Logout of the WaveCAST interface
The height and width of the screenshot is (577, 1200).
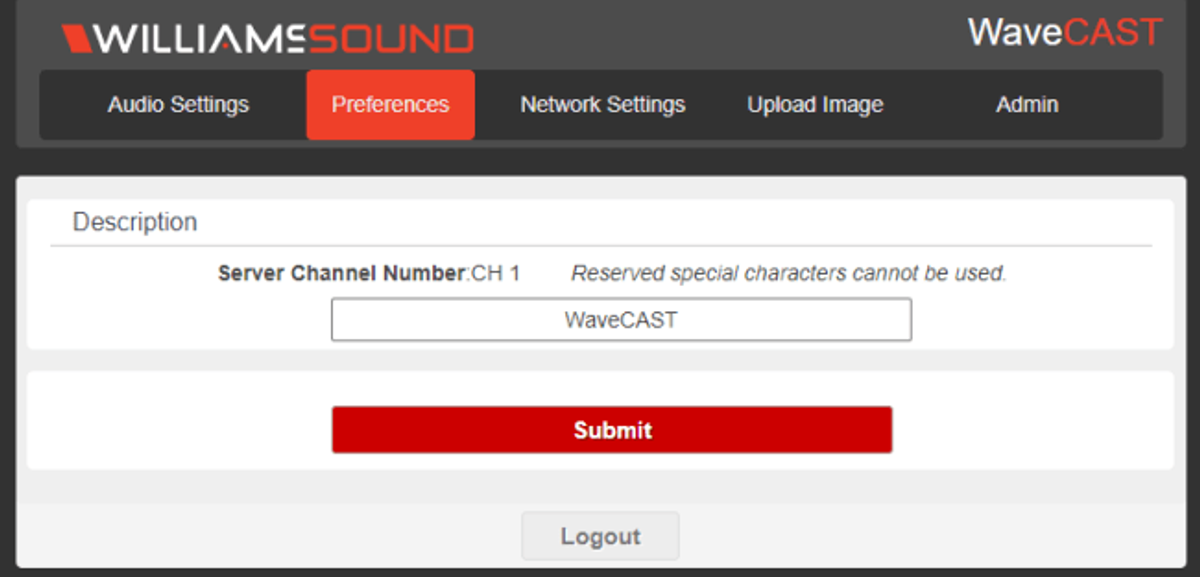point(599,536)
